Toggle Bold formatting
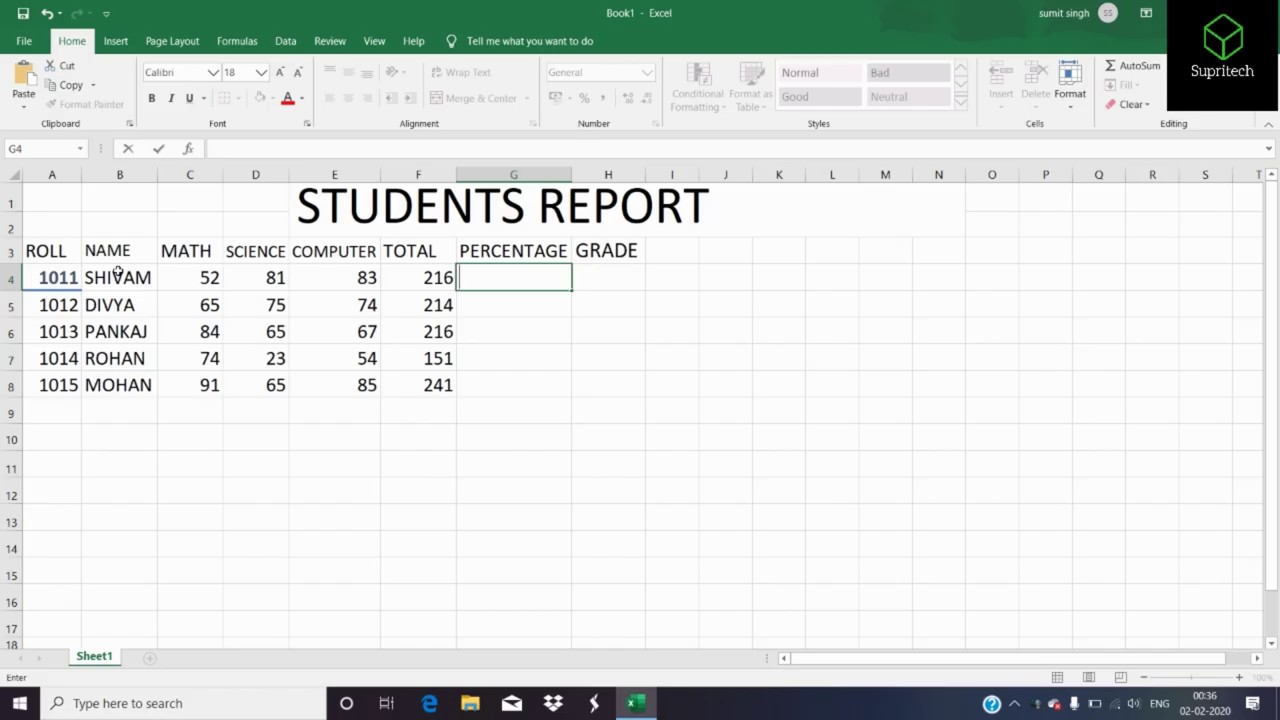 pyautogui.click(x=151, y=98)
